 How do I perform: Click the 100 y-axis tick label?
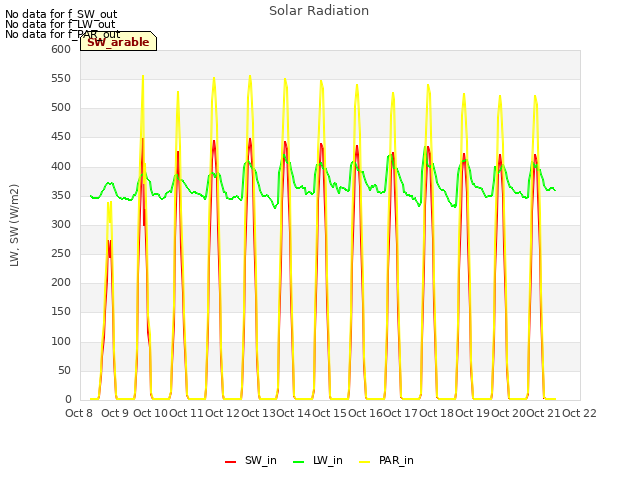tap(61, 342)
